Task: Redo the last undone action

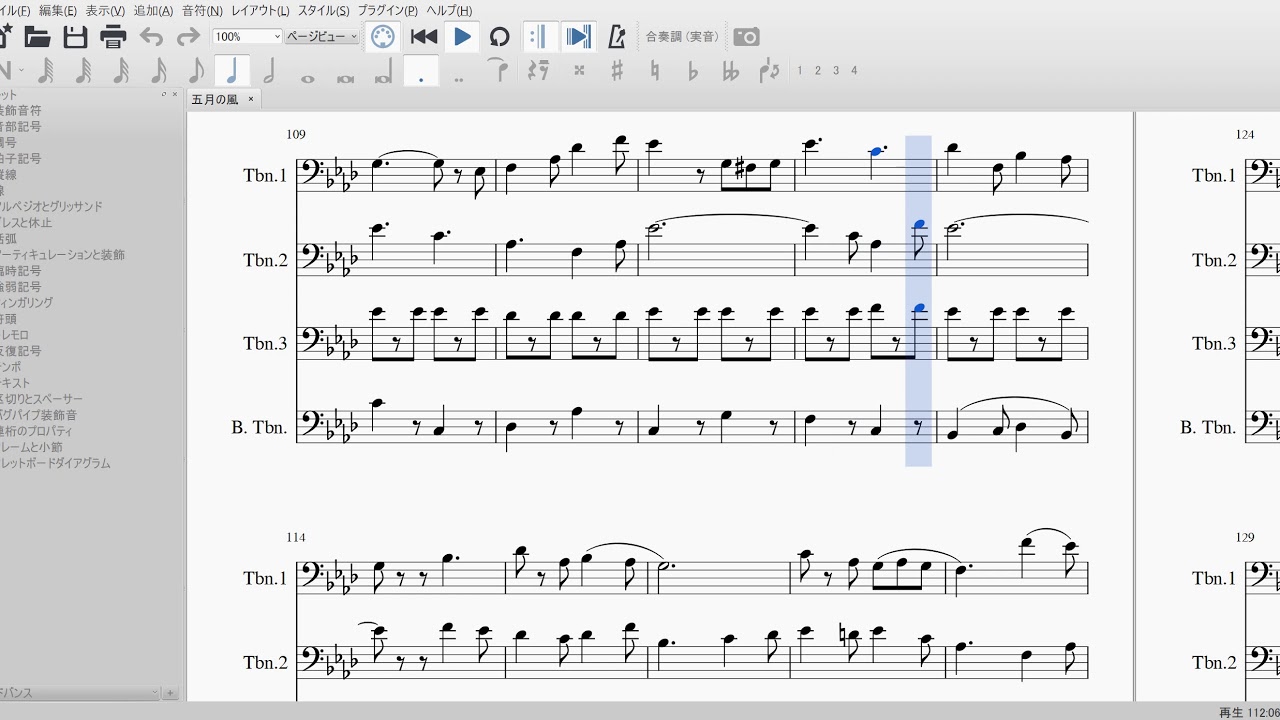Action: coord(188,37)
